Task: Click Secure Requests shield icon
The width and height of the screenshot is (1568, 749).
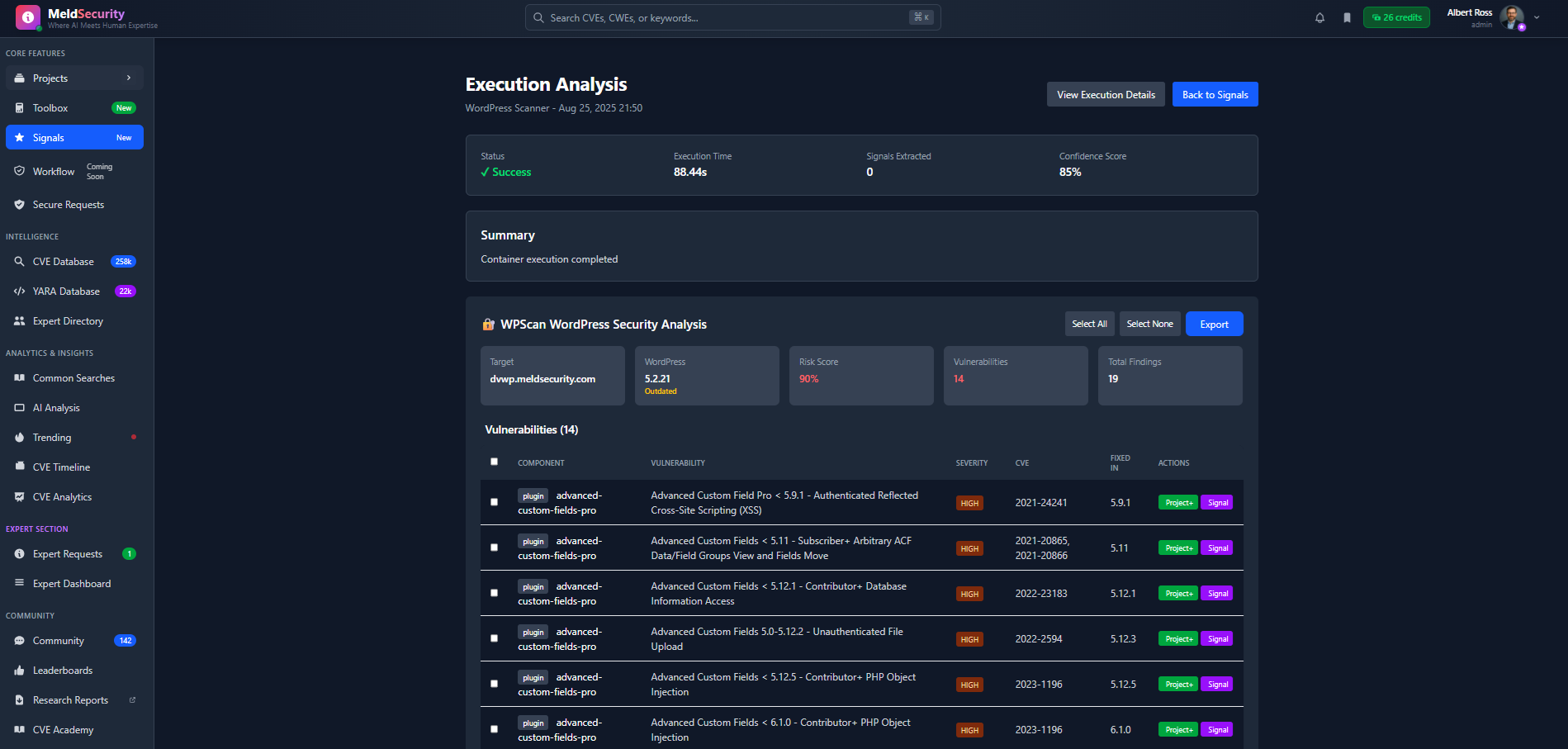Action: tap(20, 205)
